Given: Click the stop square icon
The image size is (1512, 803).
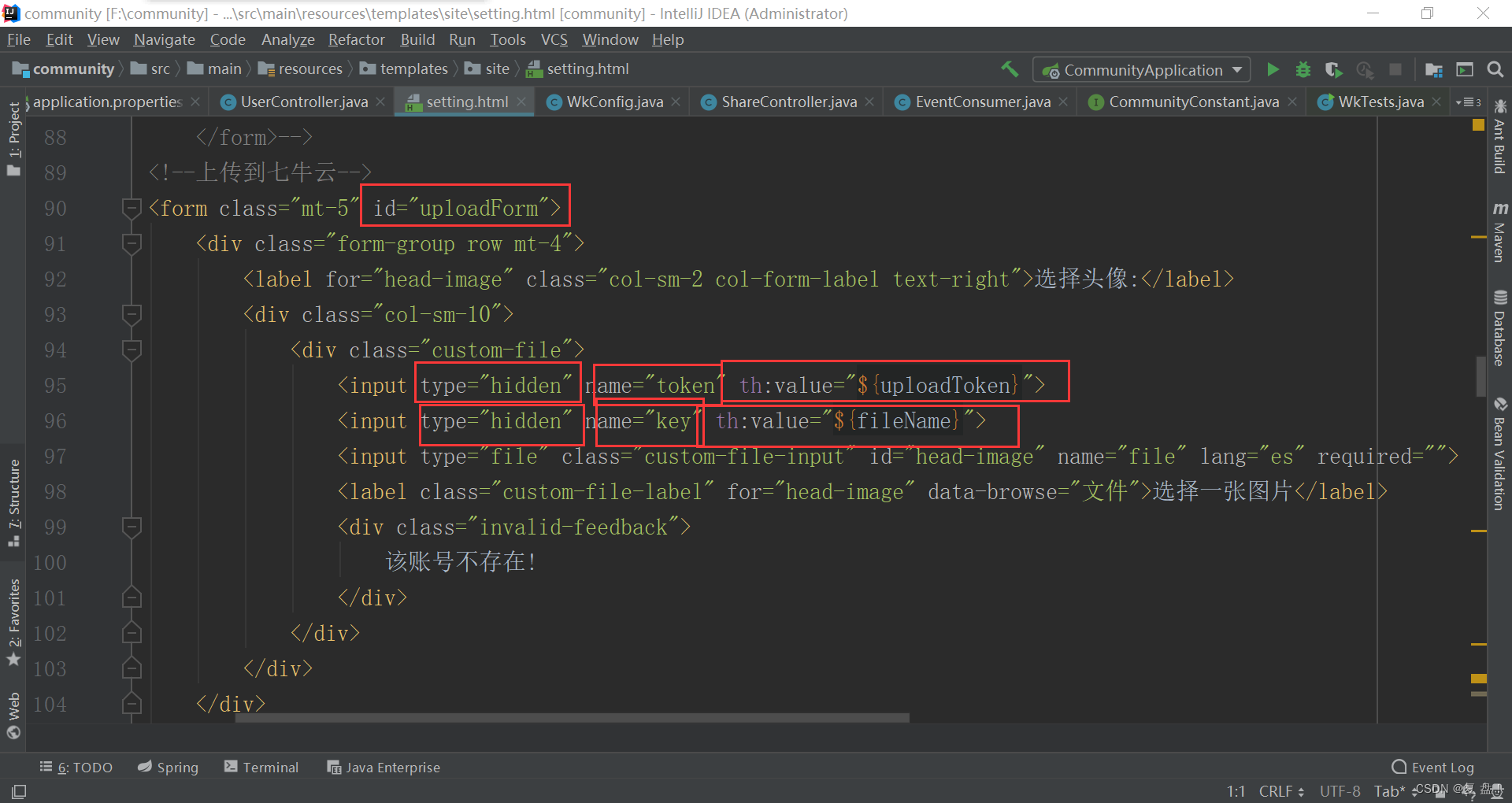Looking at the screenshot, I should coord(1395,69).
